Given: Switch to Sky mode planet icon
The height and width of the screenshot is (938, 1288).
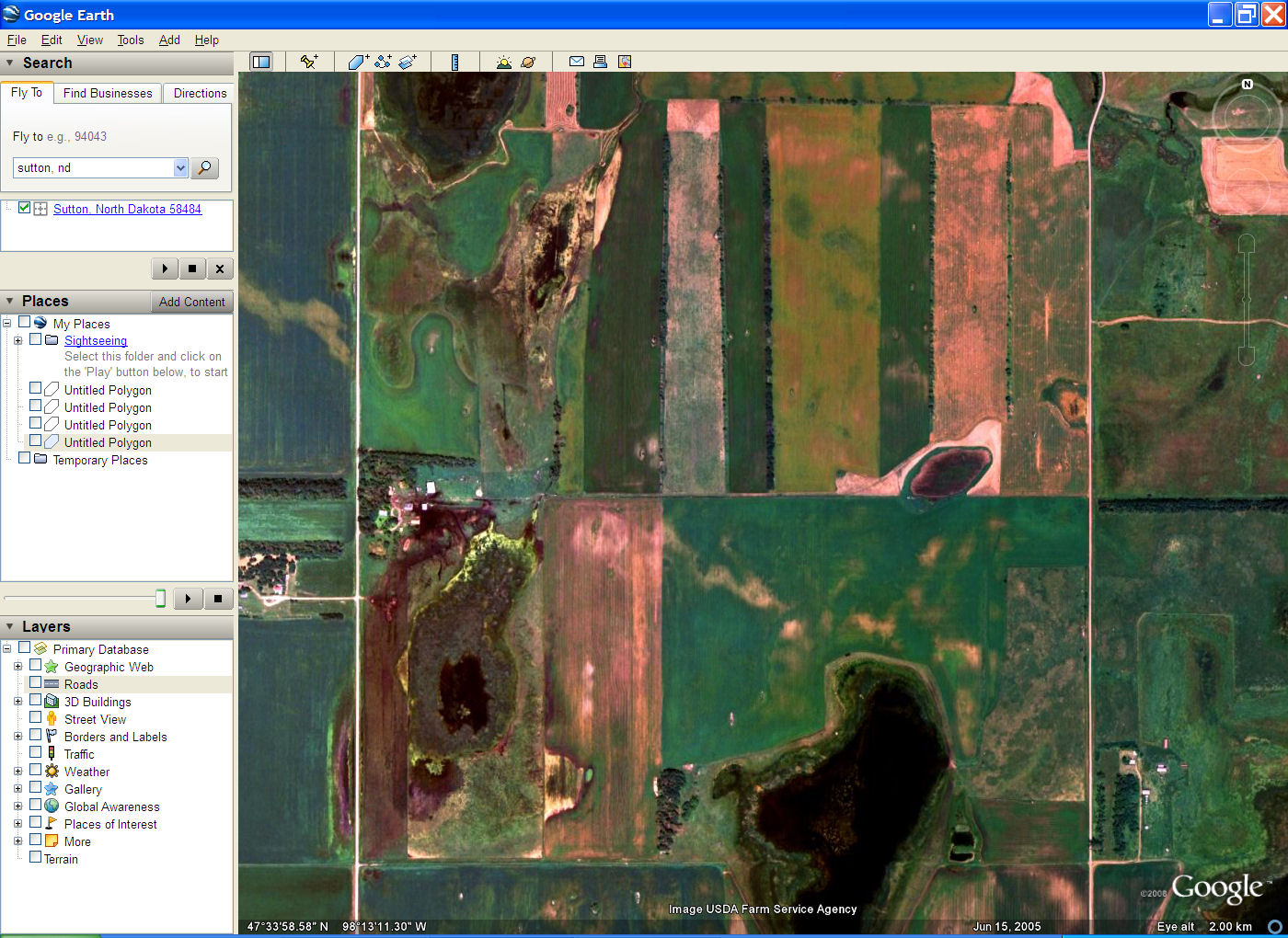Looking at the screenshot, I should [528, 62].
